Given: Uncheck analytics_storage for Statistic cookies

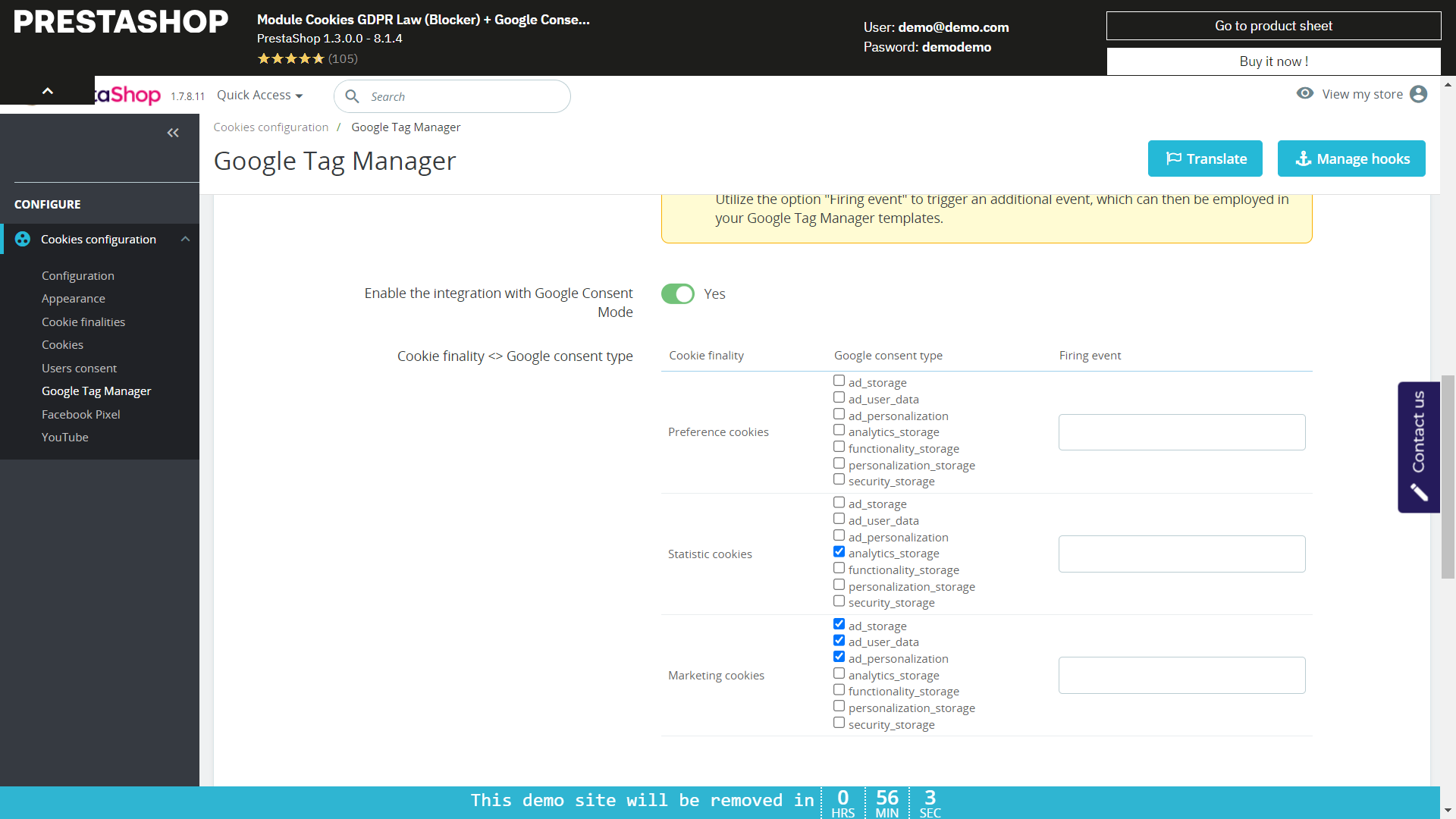Looking at the screenshot, I should coord(839,552).
